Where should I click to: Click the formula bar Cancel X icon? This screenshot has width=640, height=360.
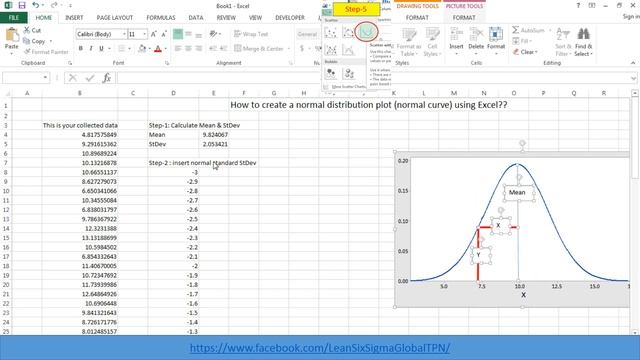tap(73, 78)
